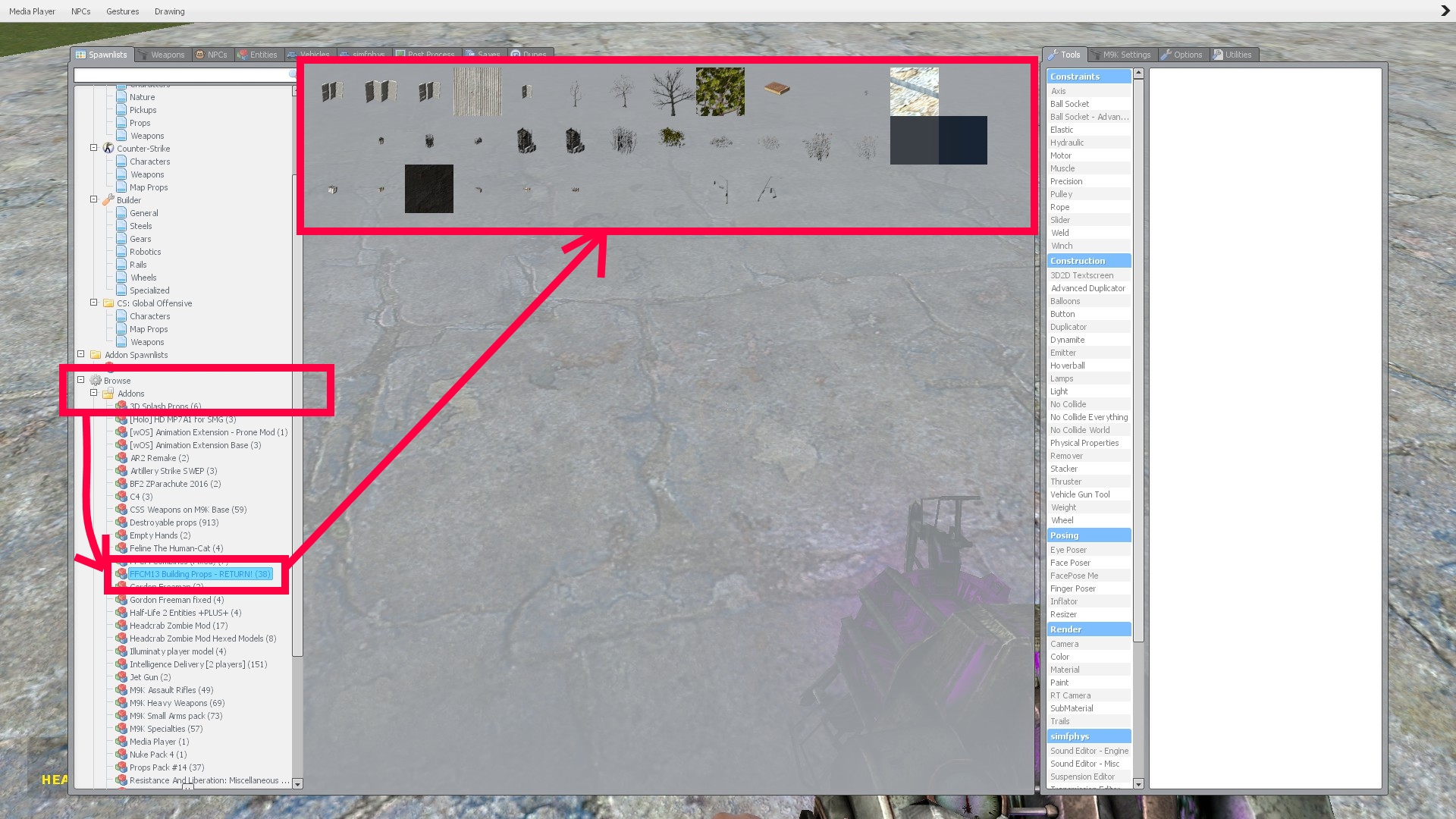Click the tools list scrollbar down arrow
1456x819 pixels.
(x=1138, y=784)
